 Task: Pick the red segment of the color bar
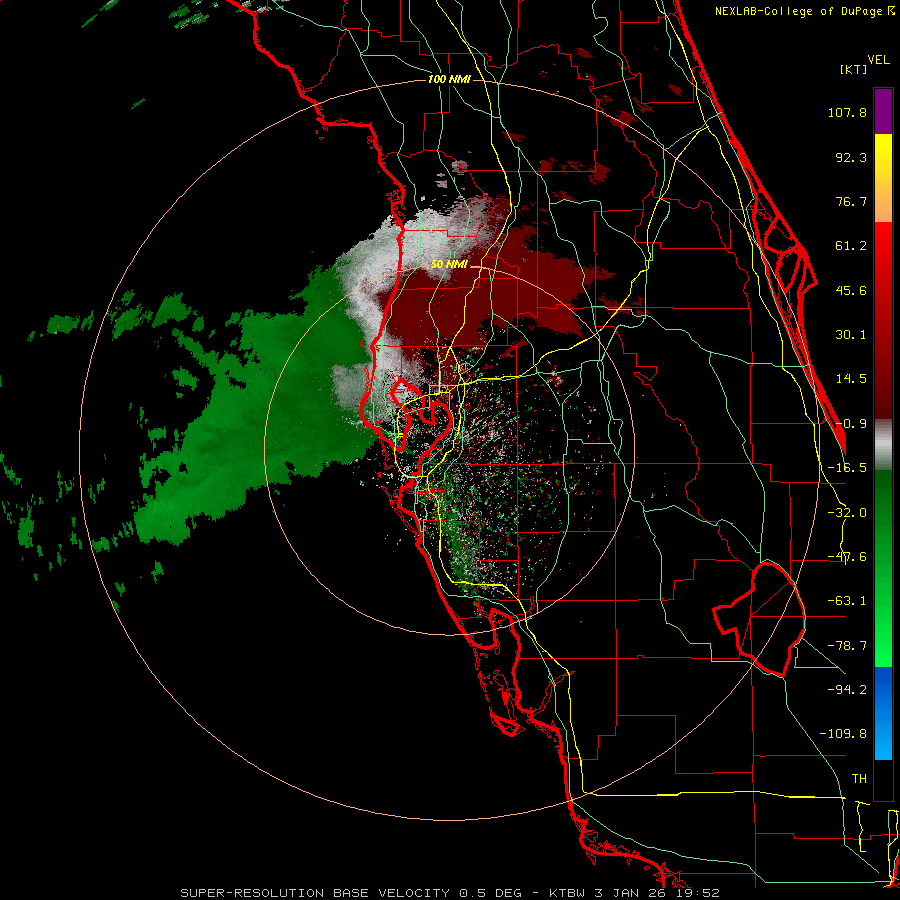883,320
